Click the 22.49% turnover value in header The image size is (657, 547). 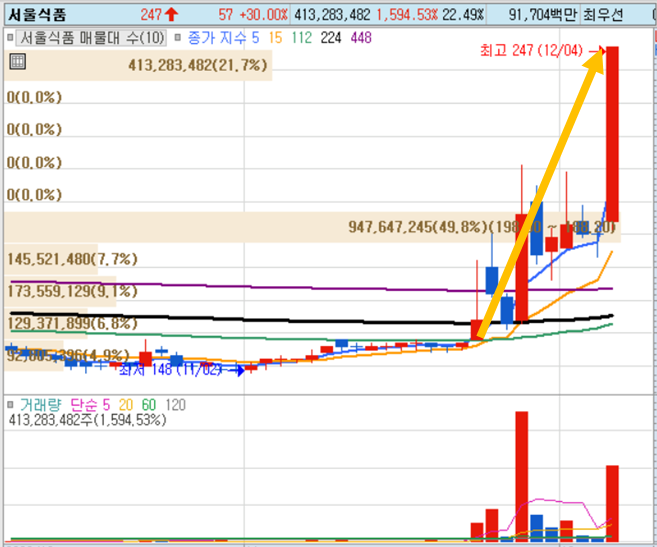click(x=463, y=15)
